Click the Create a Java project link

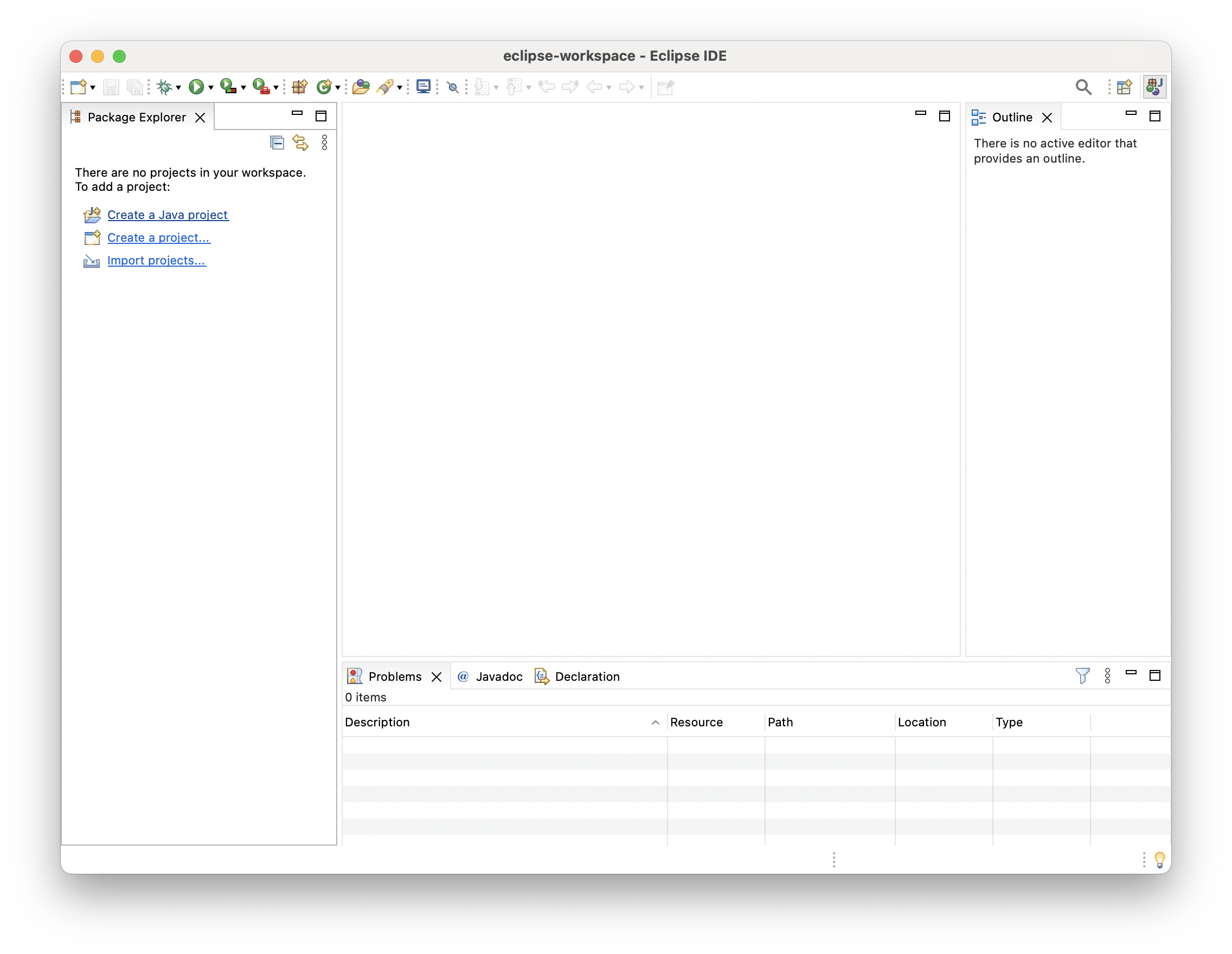tap(168, 215)
